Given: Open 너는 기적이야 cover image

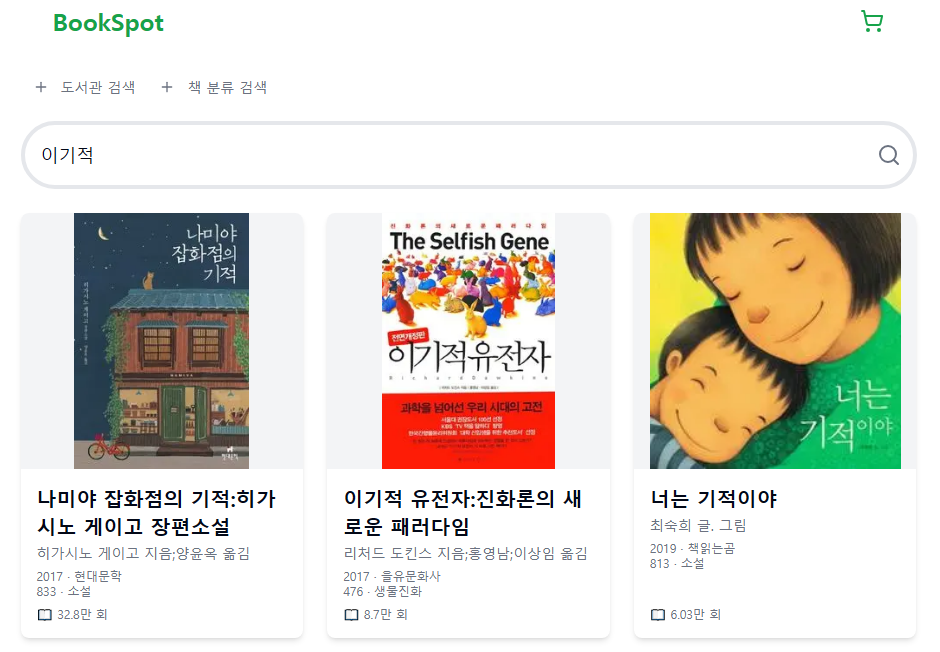Looking at the screenshot, I should coord(775,341).
